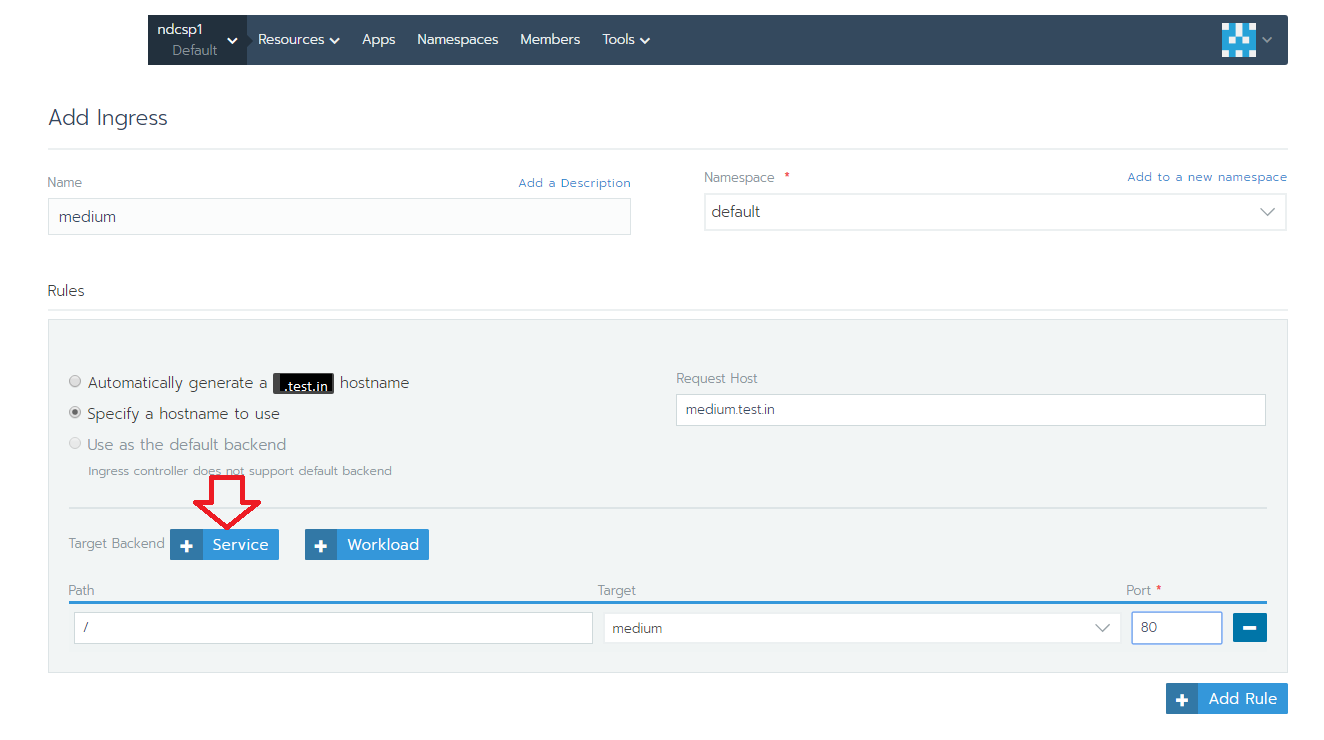
Task: Open Members in navigation bar
Action: pos(550,40)
